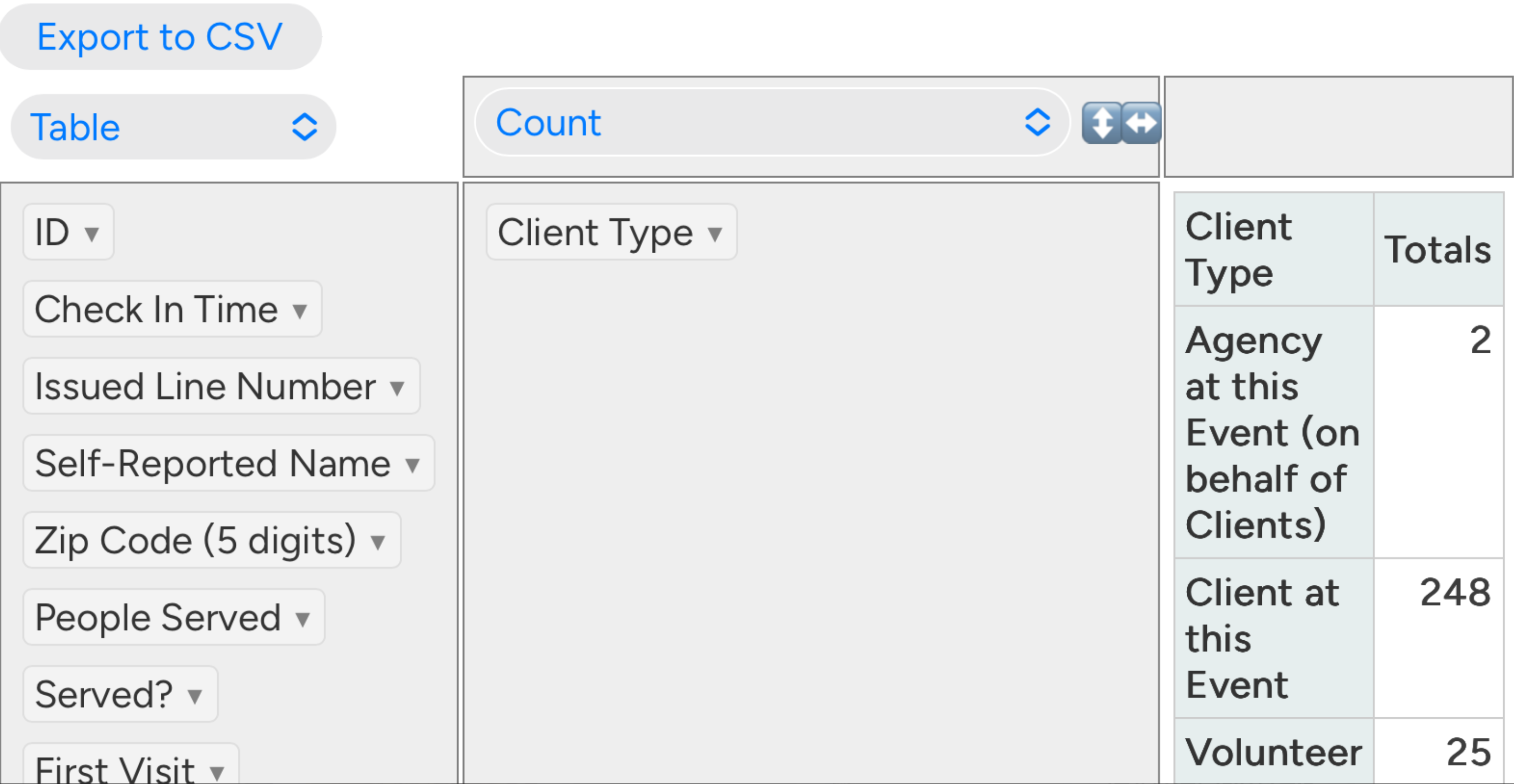Viewport: 1514px width, 784px height.
Task: Toggle row sort order arrow icon
Action: pyautogui.click(x=1101, y=123)
